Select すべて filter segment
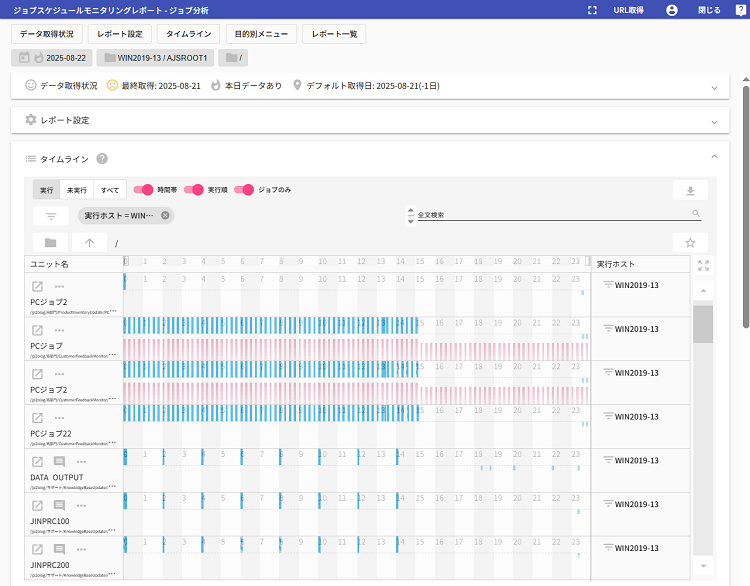The width and height of the screenshot is (750, 586). (110, 190)
